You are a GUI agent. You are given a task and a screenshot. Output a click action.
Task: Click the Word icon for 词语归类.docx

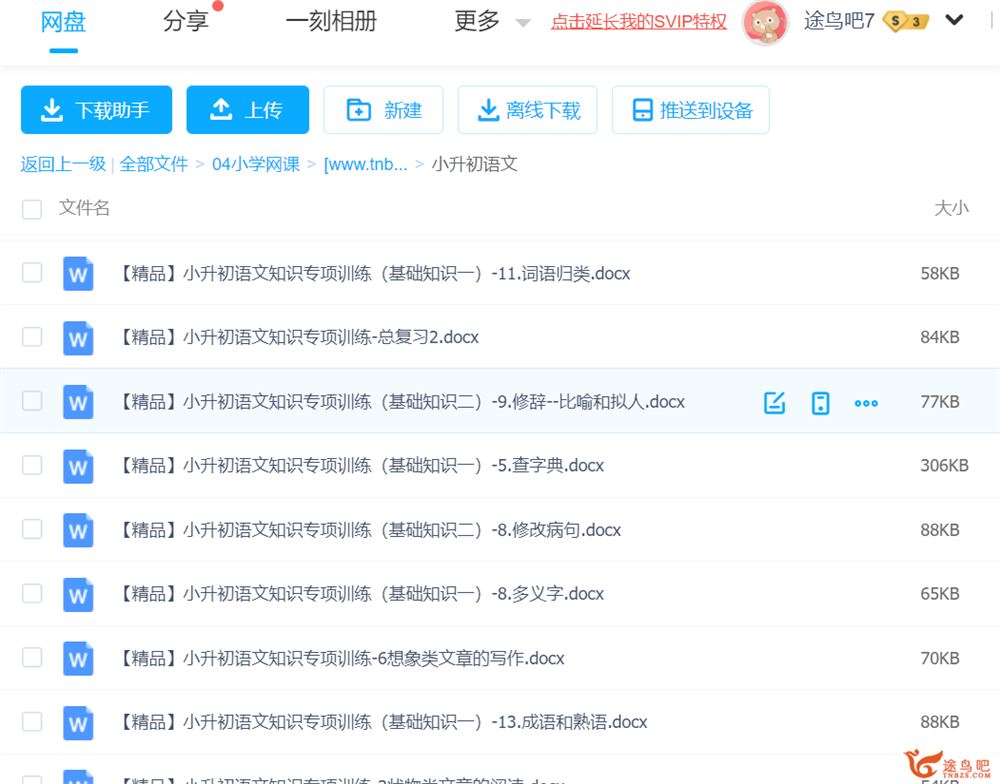click(78, 273)
